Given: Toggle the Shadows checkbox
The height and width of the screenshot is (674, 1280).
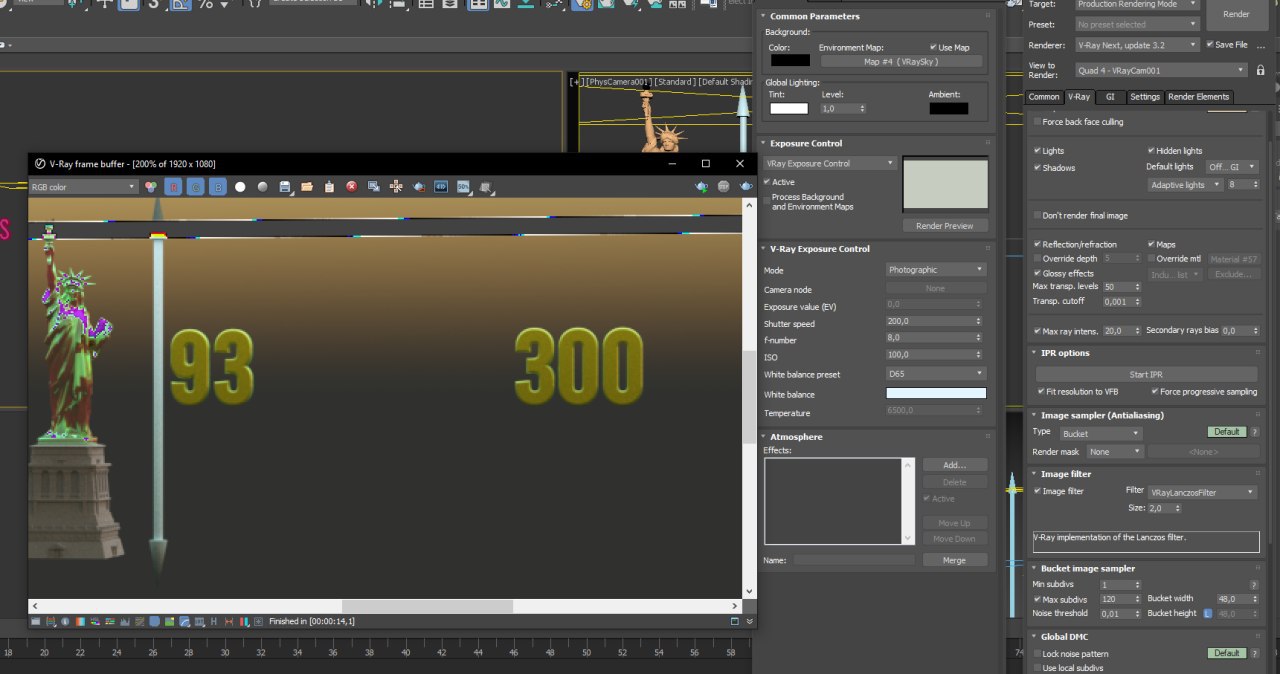Looking at the screenshot, I should (1037, 168).
